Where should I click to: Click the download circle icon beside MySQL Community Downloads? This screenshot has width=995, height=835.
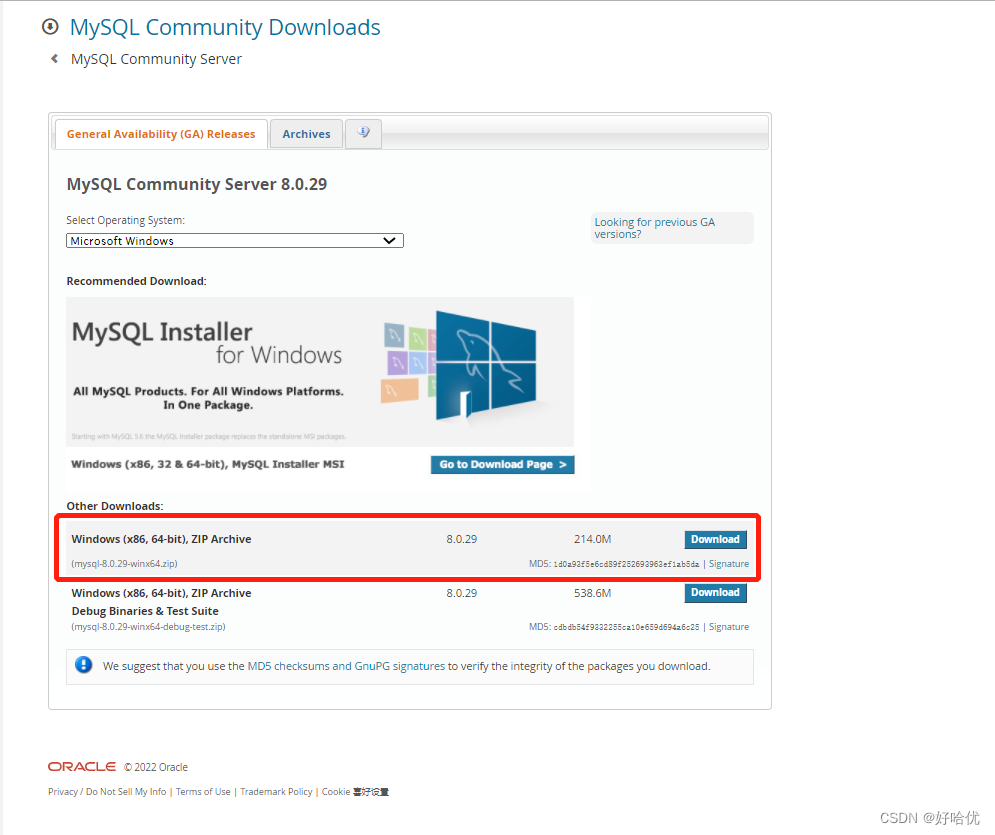pyautogui.click(x=50, y=27)
